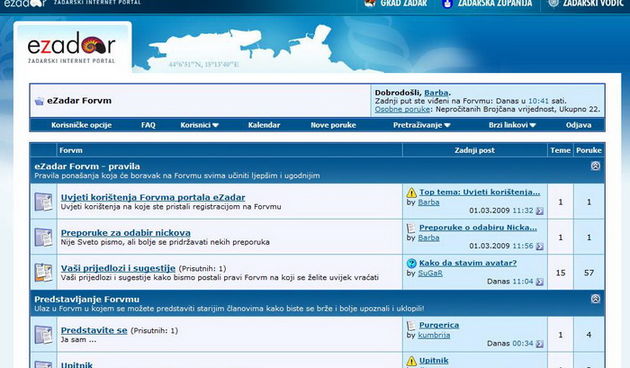Click the Poruke column header

tap(589, 150)
